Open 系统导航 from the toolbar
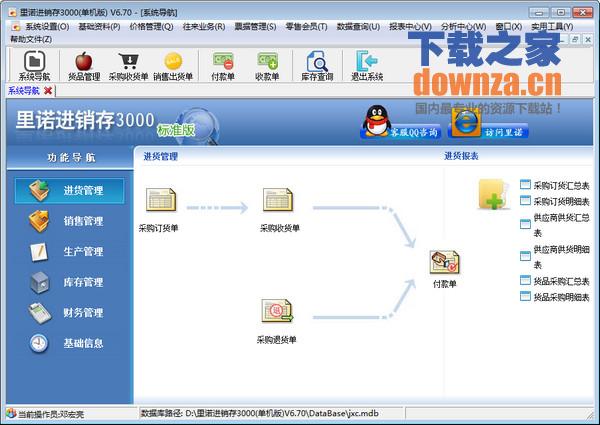Screen dimensions: 600x425 pos(34,66)
